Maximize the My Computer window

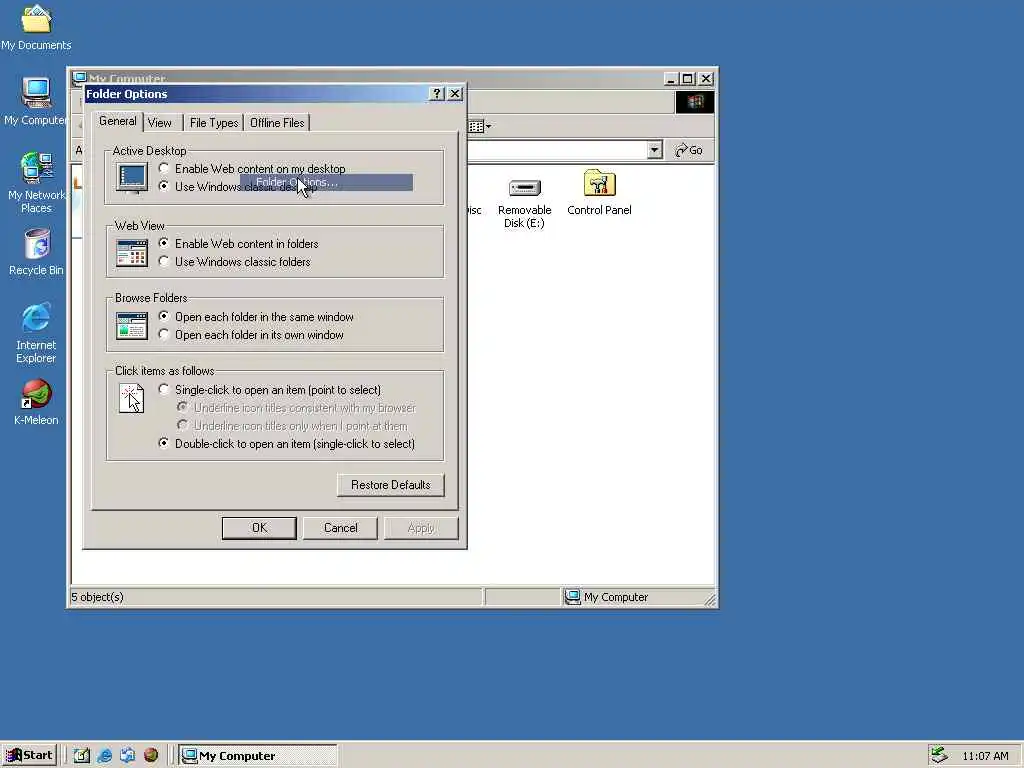[688, 79]
